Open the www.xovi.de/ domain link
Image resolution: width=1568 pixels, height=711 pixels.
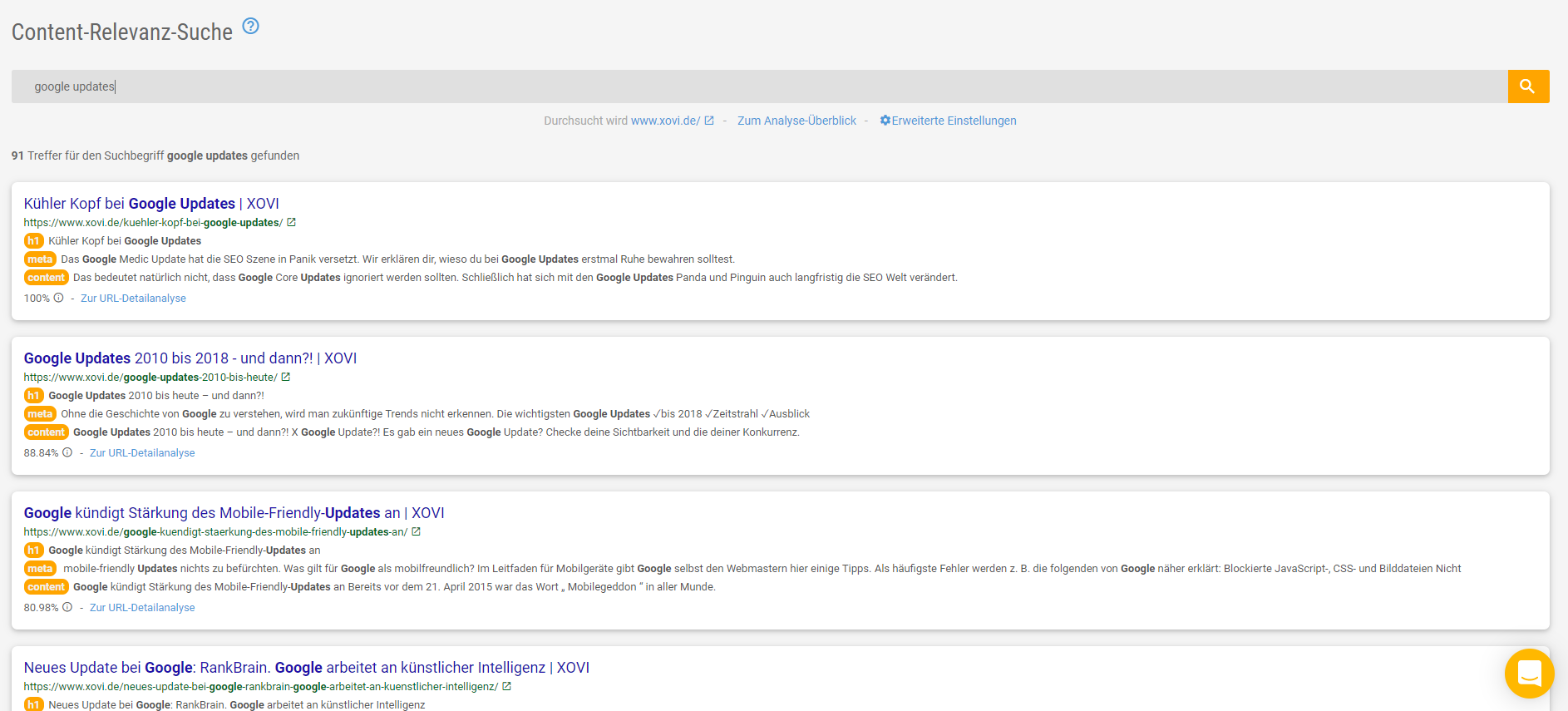(x=665, y=121)
